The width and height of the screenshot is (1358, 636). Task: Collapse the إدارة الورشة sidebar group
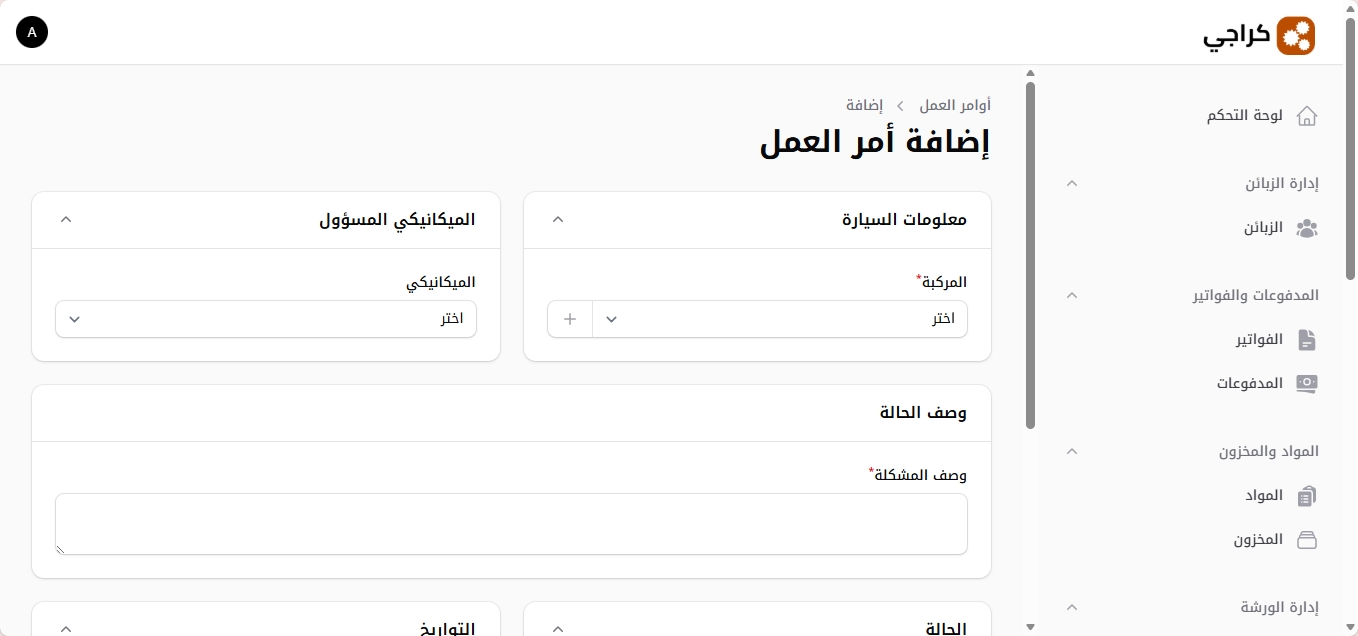pos(1072,607)
